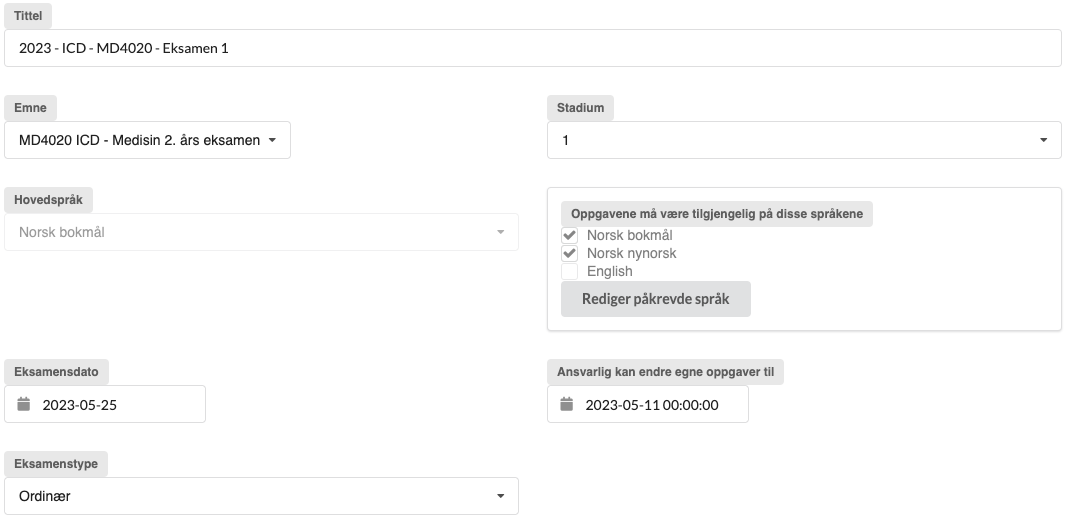Toggle the Norsk nynorsk checkbox
Image resolution: width=1065 pixels, height=520 pixels.
tap(570, 253)
